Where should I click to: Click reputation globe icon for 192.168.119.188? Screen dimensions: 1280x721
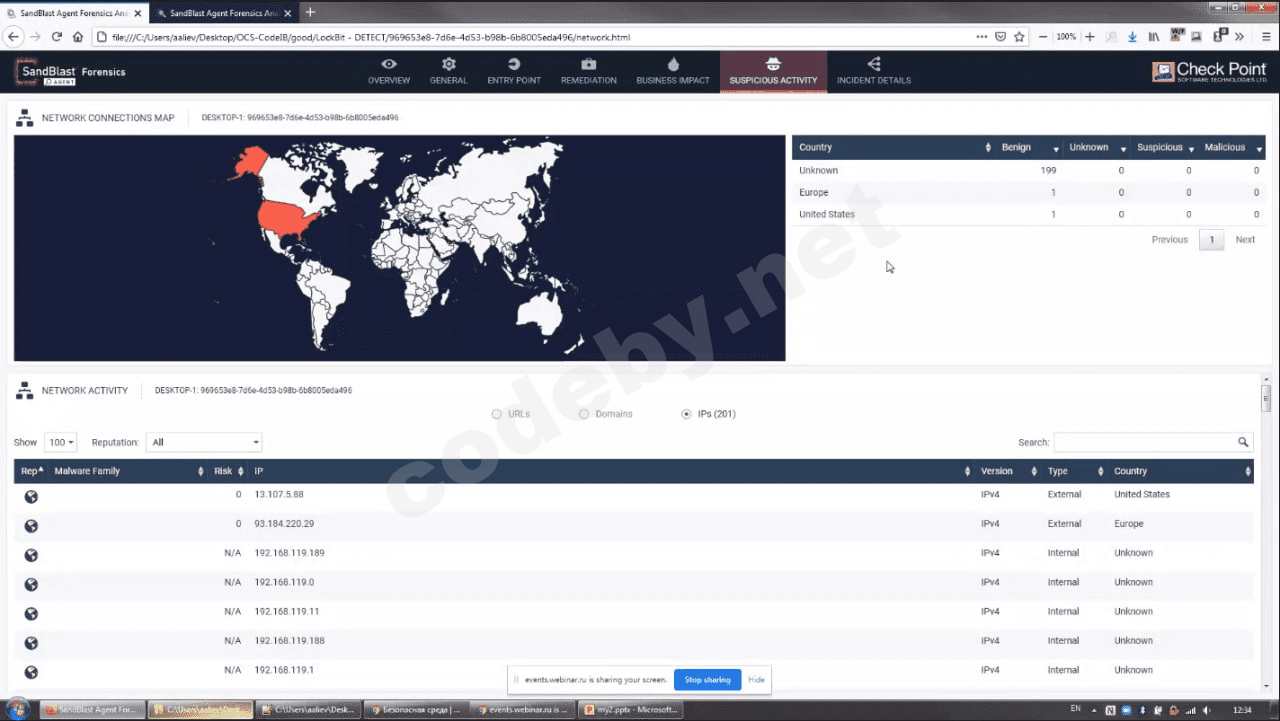click(31, 643)
